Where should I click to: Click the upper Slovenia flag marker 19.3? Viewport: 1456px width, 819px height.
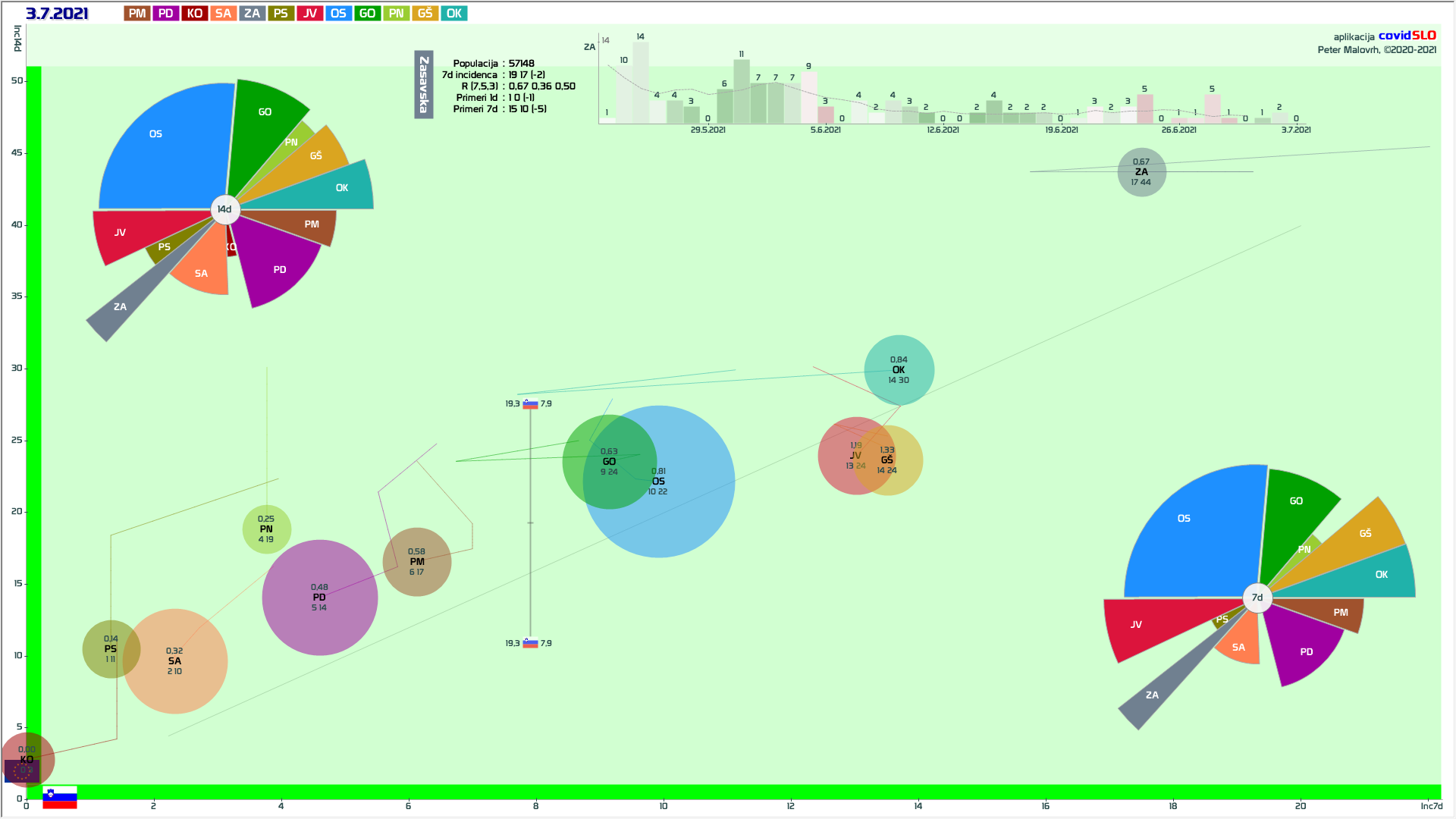coord(530,404)
